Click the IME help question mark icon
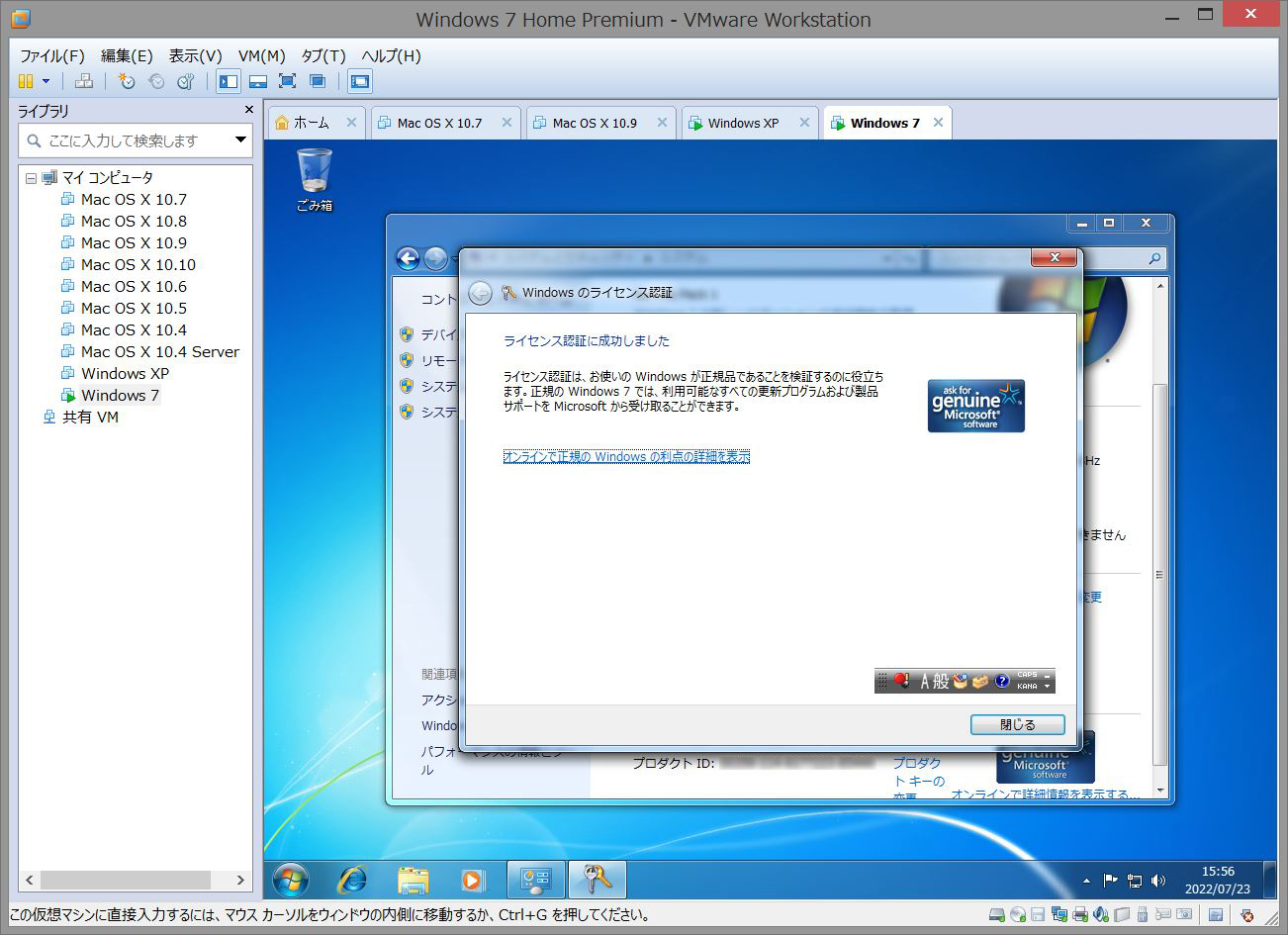This screenshot has width=1288, height=935. [x=1001, y=681]
